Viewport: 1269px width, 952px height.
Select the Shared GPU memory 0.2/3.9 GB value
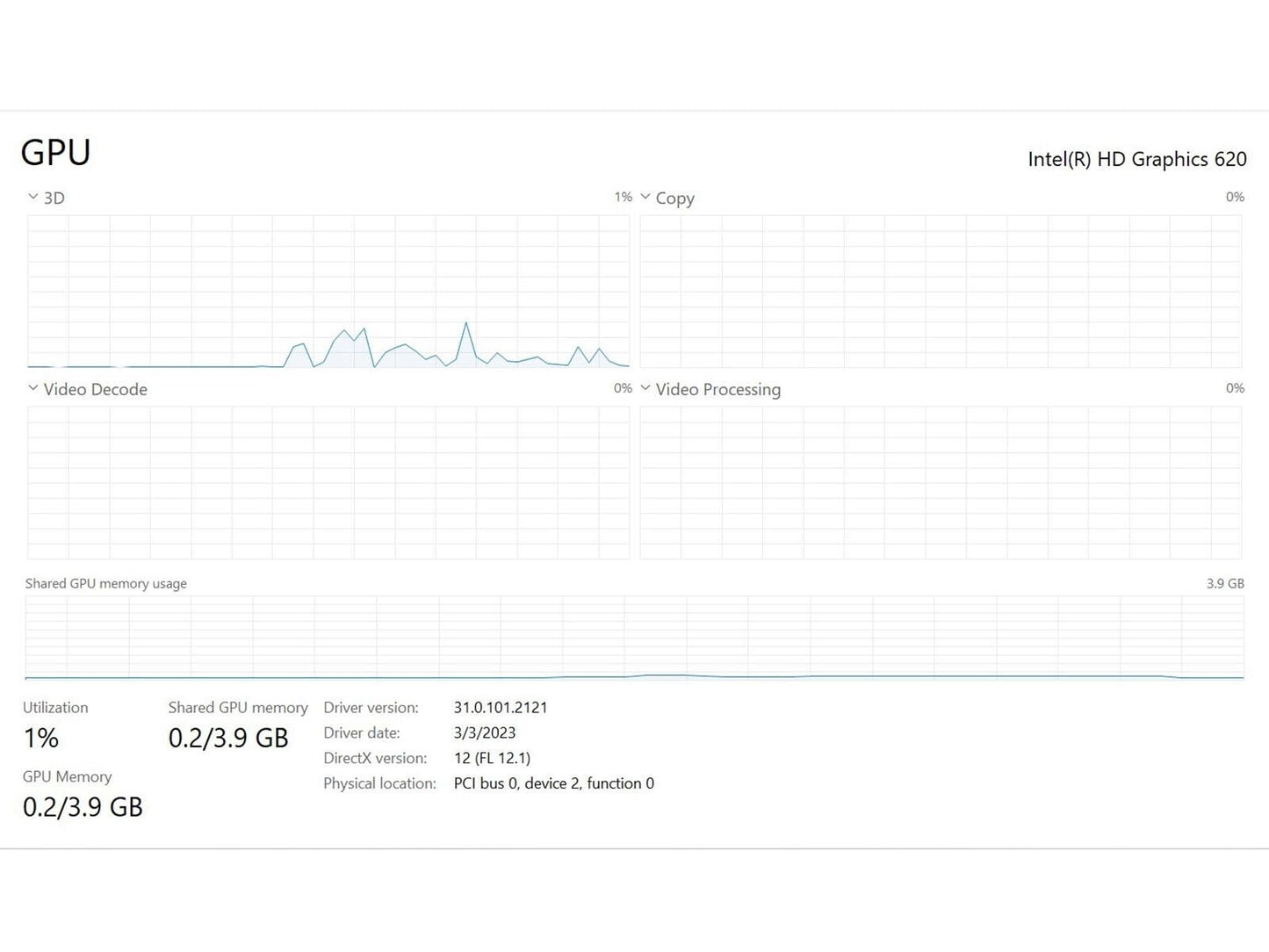coord(228,738)
